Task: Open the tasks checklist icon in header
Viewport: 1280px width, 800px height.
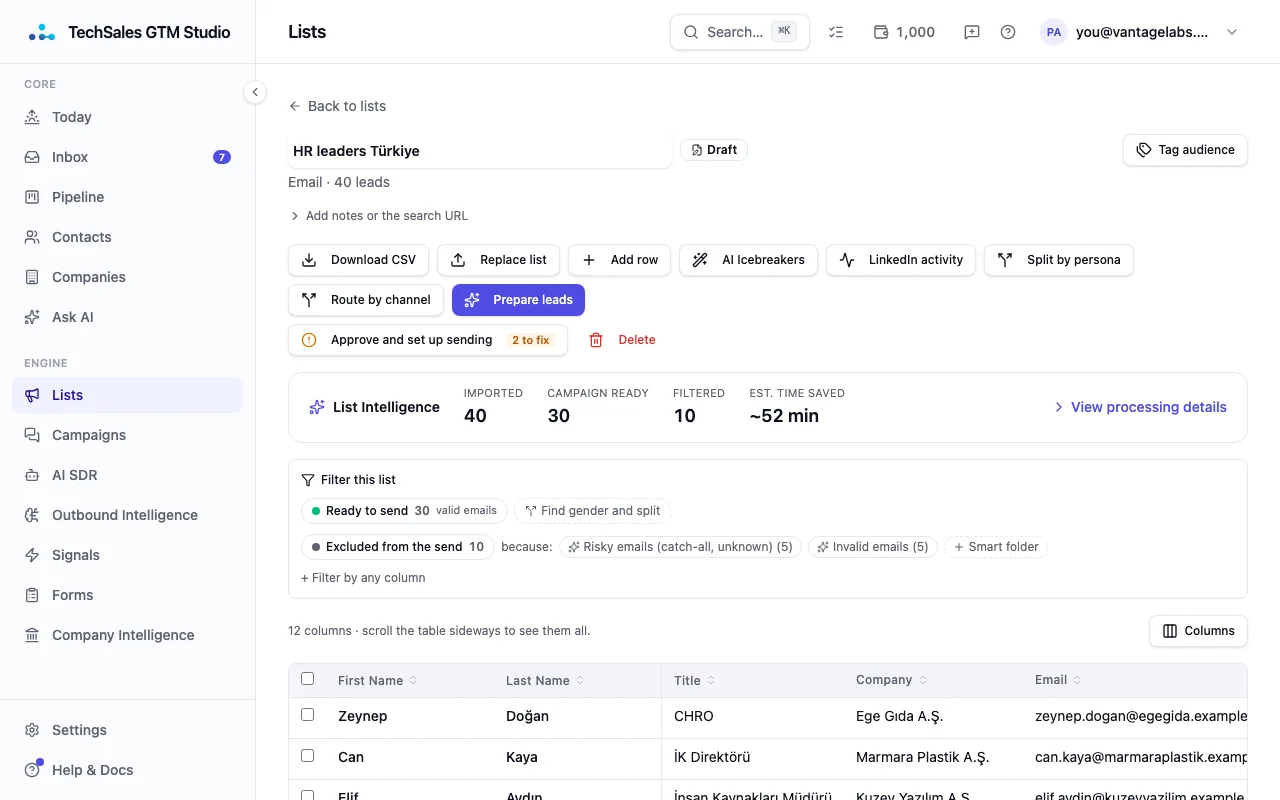Action: pyautogui.click(x=837, y=32)
